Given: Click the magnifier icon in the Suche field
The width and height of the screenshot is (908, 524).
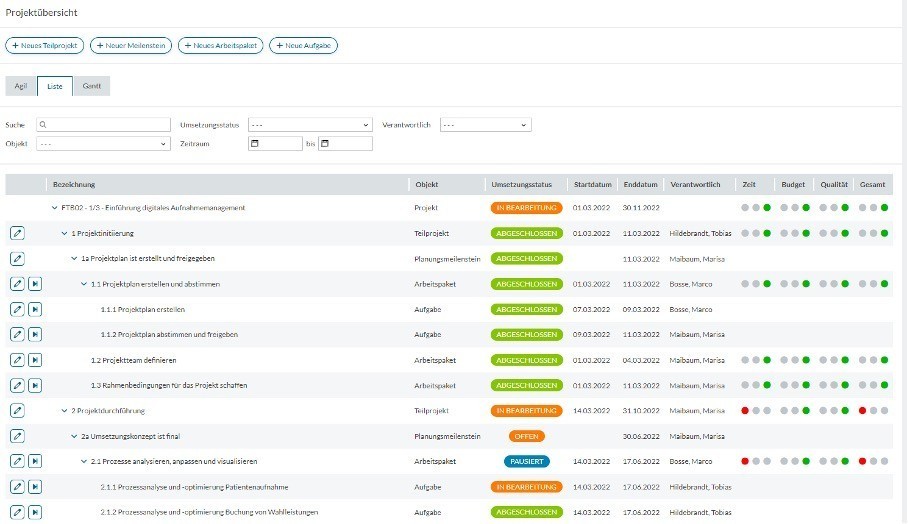Looking at the screenshot, I should point(43,124).
